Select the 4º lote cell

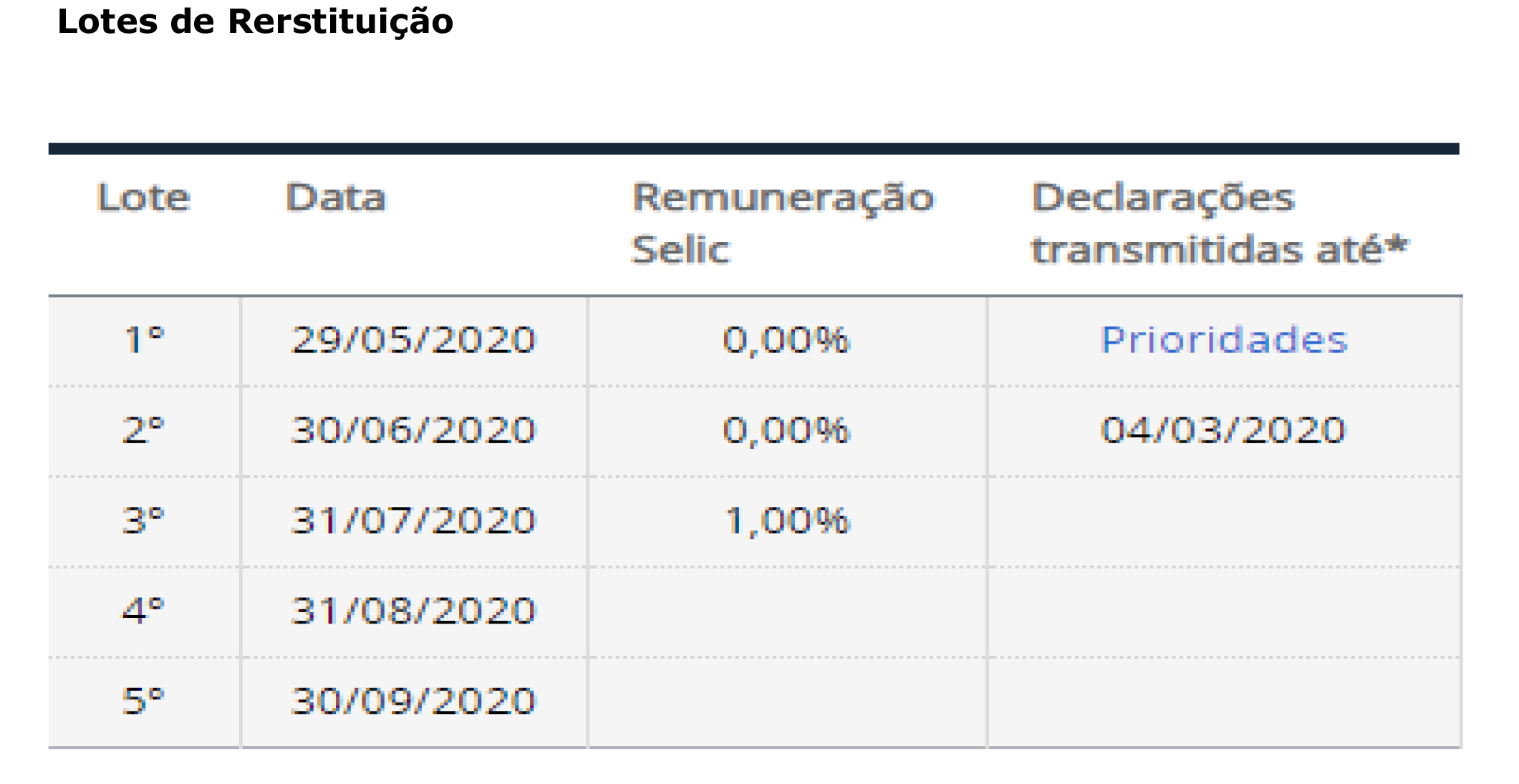point(144,611)
